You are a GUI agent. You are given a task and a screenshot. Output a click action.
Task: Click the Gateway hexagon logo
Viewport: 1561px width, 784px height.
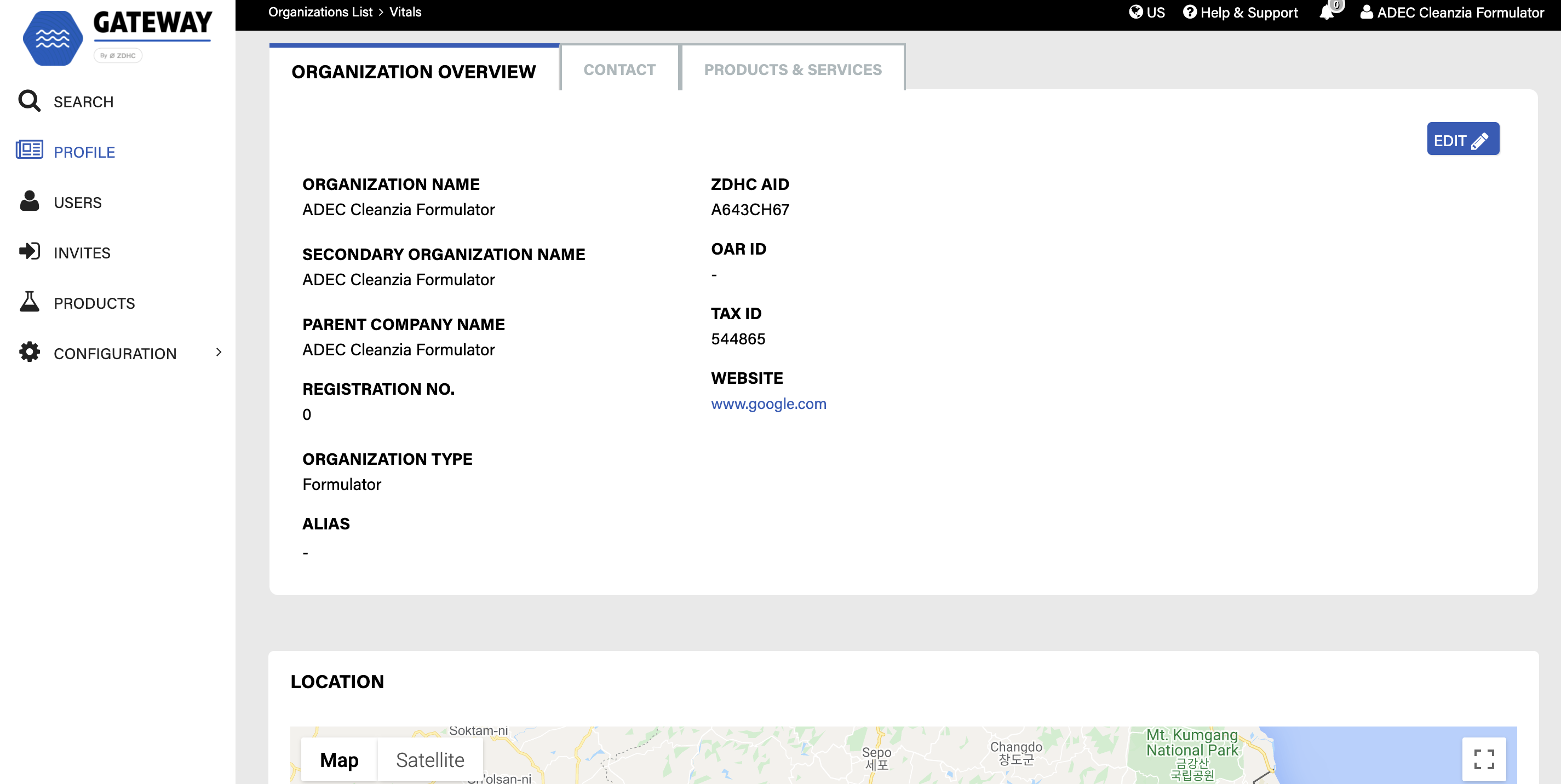53,38
